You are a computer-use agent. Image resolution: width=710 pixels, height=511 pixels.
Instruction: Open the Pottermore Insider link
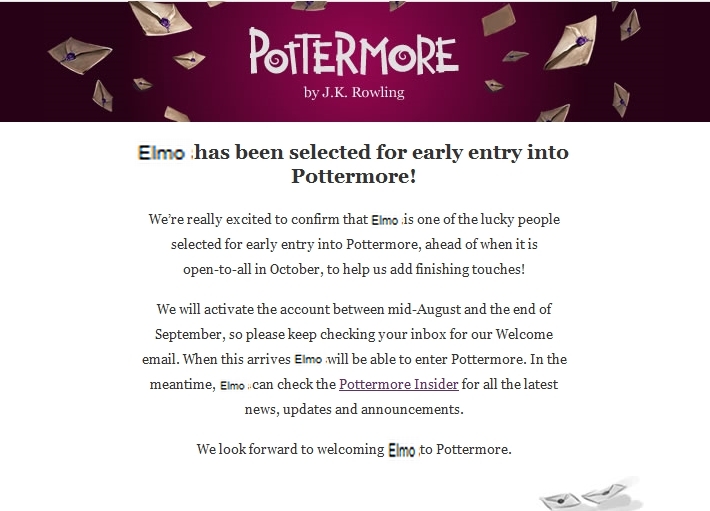[x=398, y=384]
